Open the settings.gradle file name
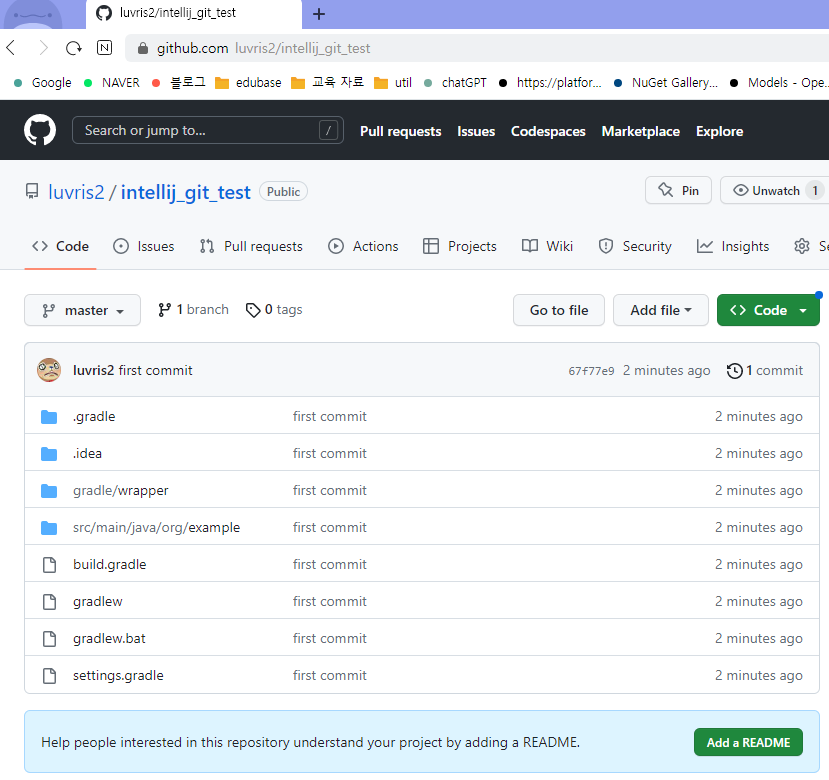Viewport: 829px width, 780px height. tap(118, 675)
